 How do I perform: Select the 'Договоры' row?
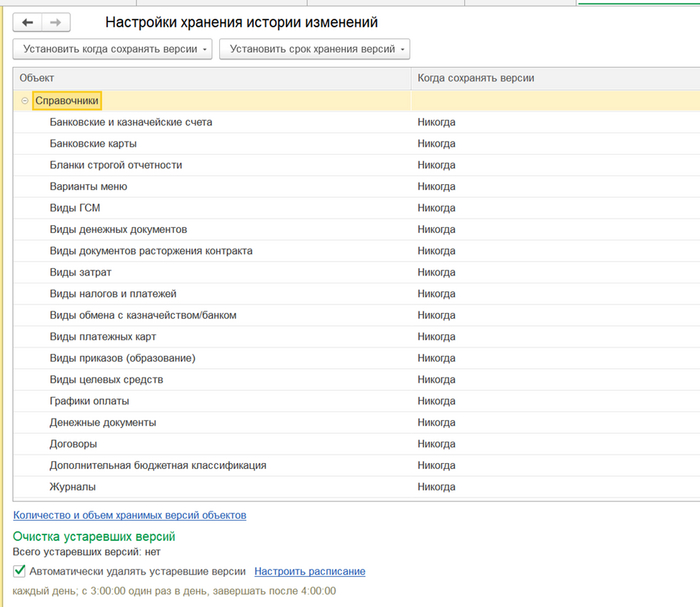coord(73,444)
